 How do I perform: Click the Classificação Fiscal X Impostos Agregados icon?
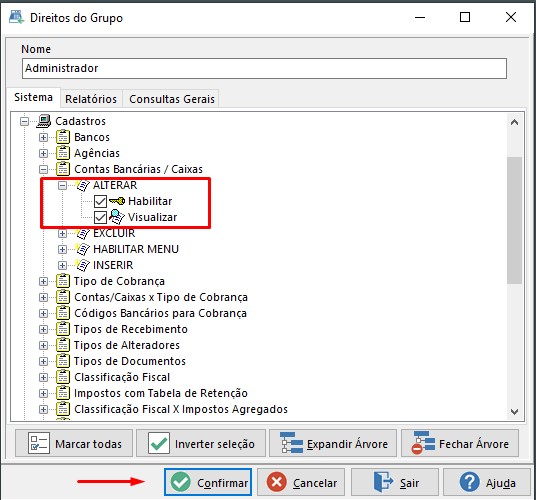pos(63,409)
